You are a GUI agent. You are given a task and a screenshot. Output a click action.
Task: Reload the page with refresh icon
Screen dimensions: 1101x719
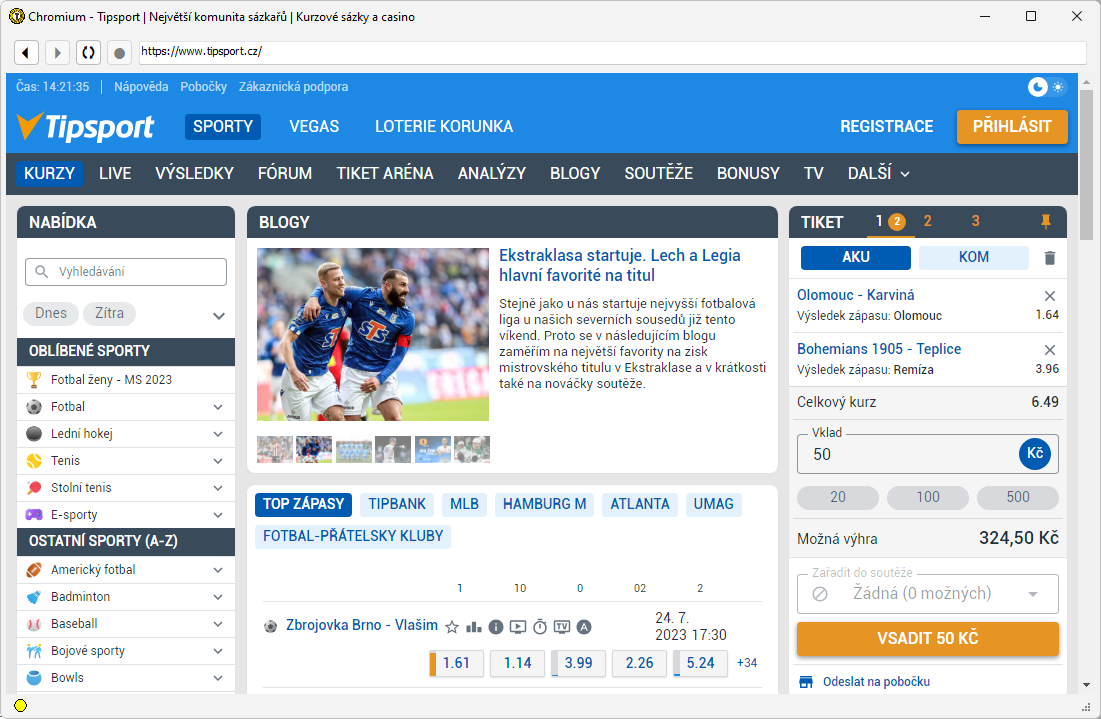(88, 52)
